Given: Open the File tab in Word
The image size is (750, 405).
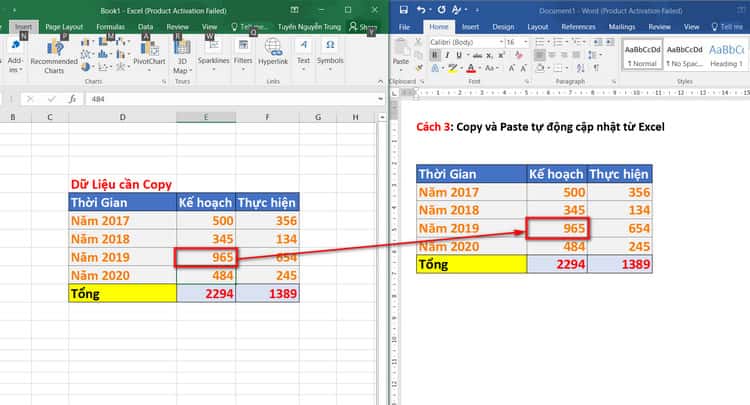Looking at the screenshot, I should (x=405, y=27).
